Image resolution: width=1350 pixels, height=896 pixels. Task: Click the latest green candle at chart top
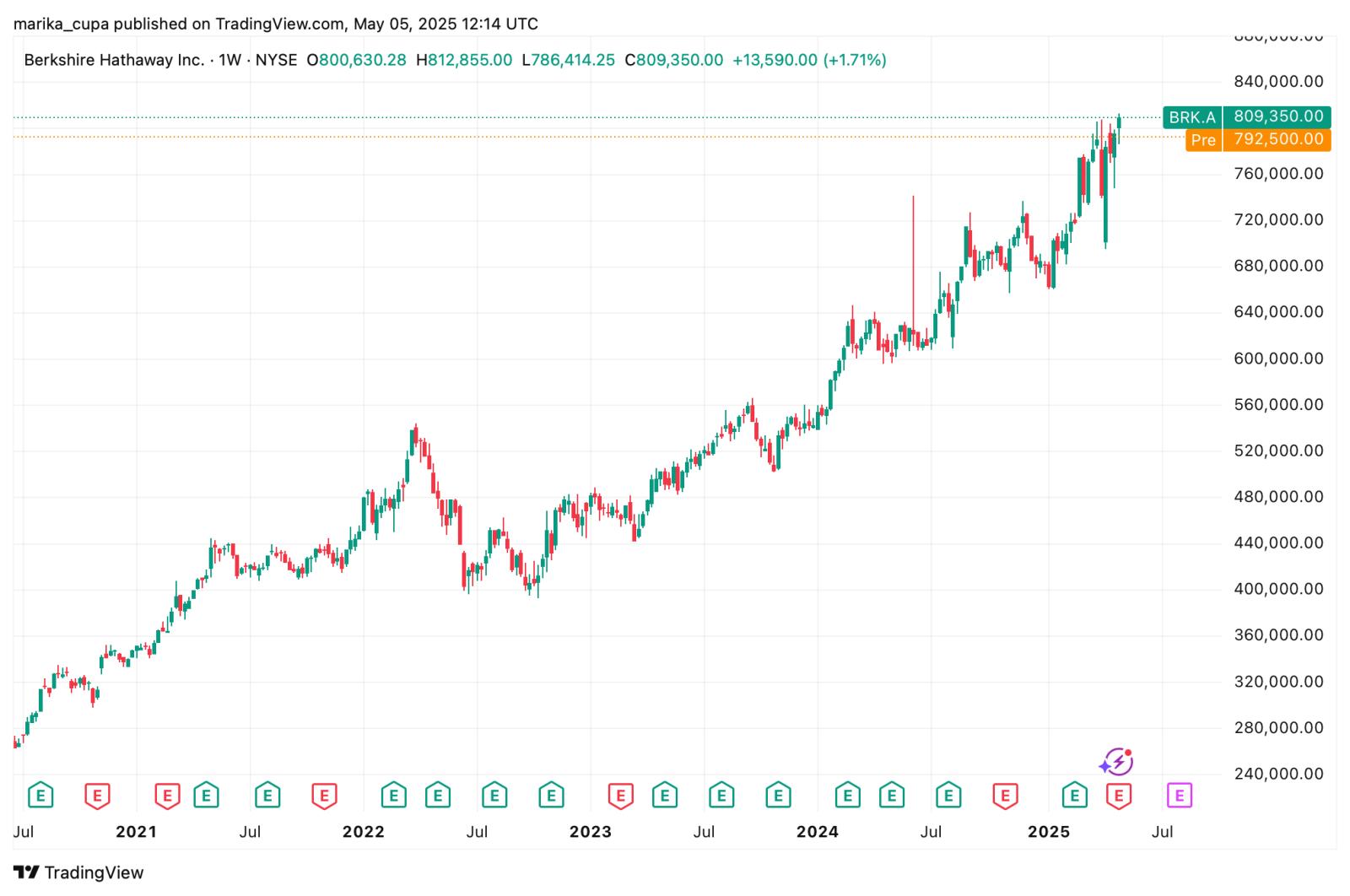pyautogui.click(x=1119, y=121)
